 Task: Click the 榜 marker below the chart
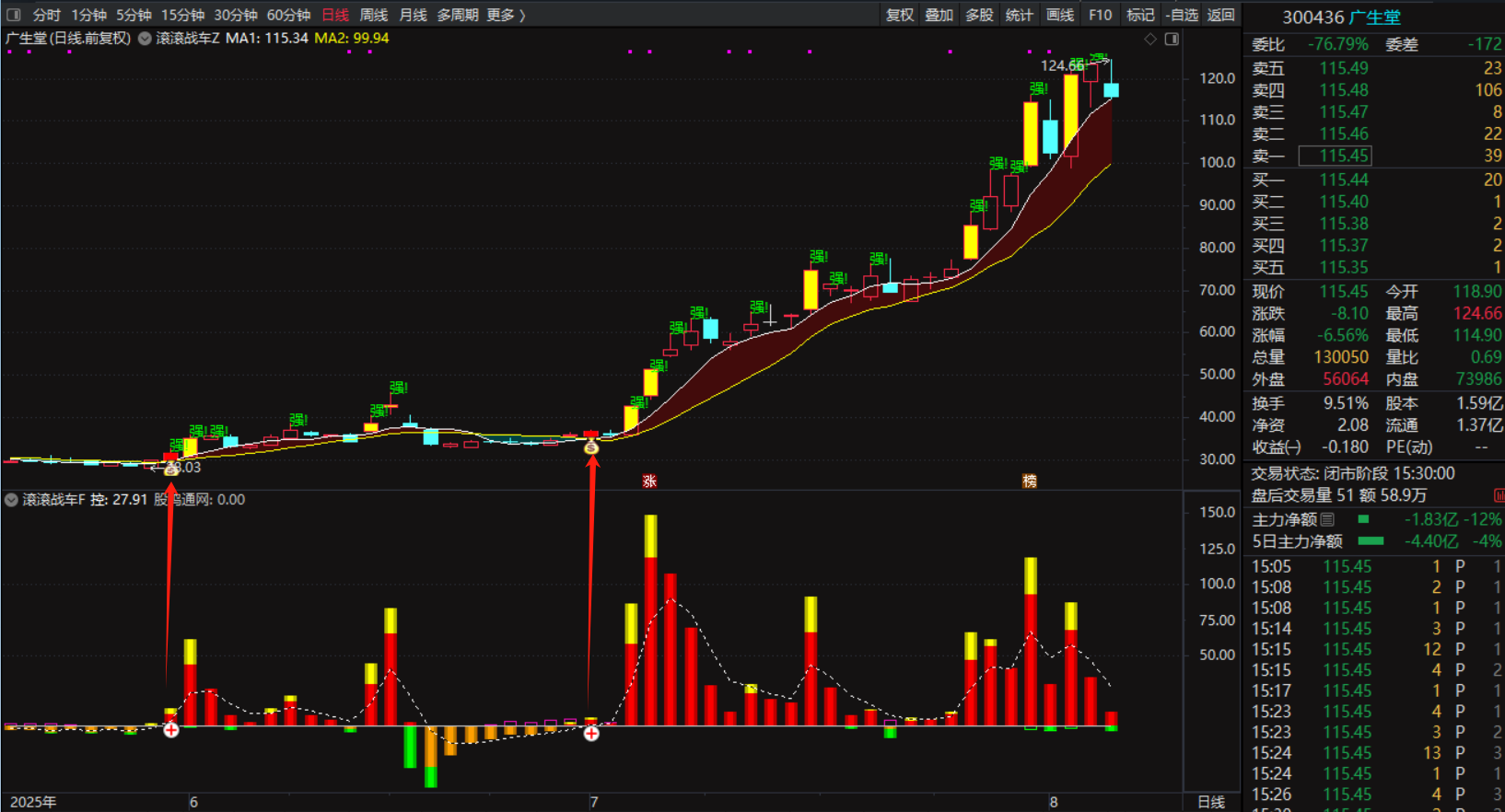point(1029,481)
